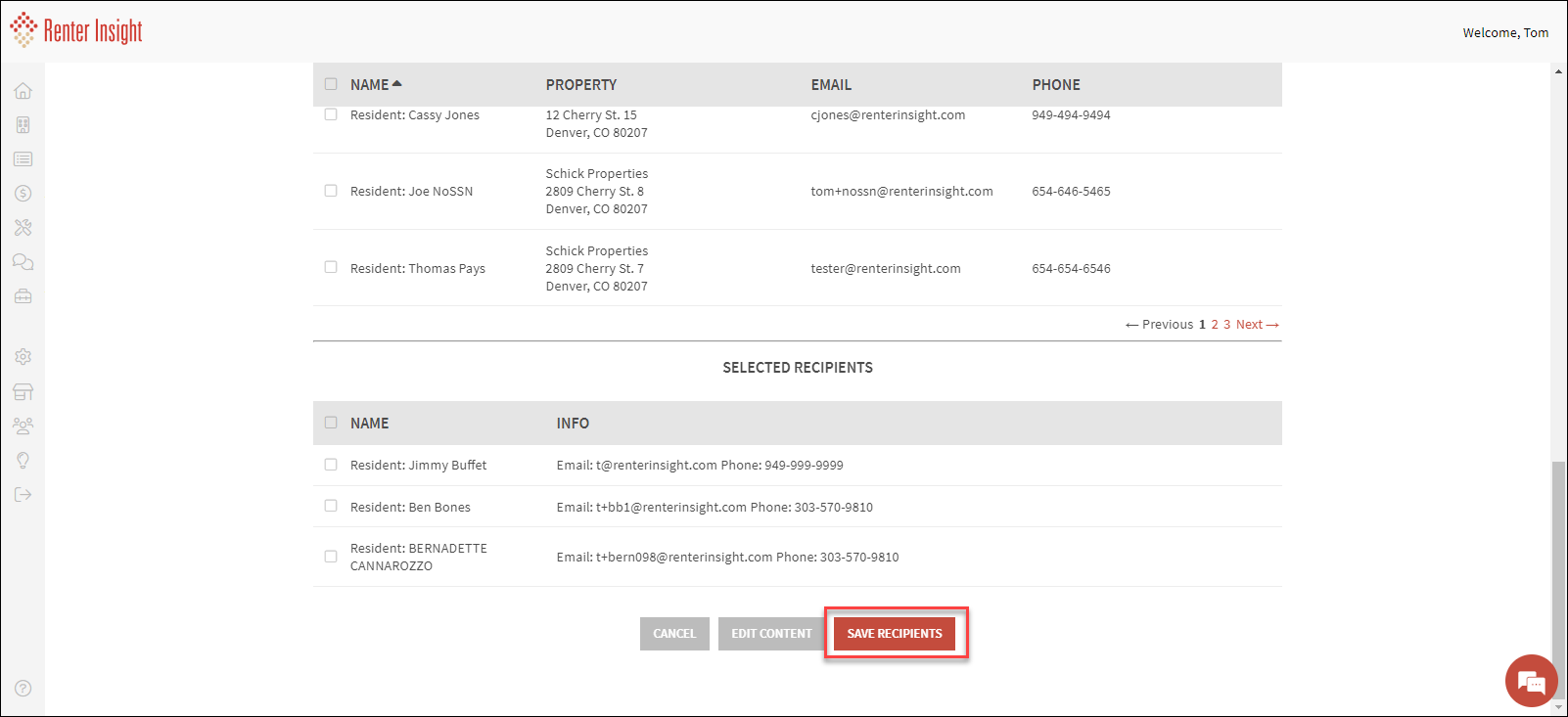Click the Edit Content button
The image size is (1568, 717).
click(771, 634)
